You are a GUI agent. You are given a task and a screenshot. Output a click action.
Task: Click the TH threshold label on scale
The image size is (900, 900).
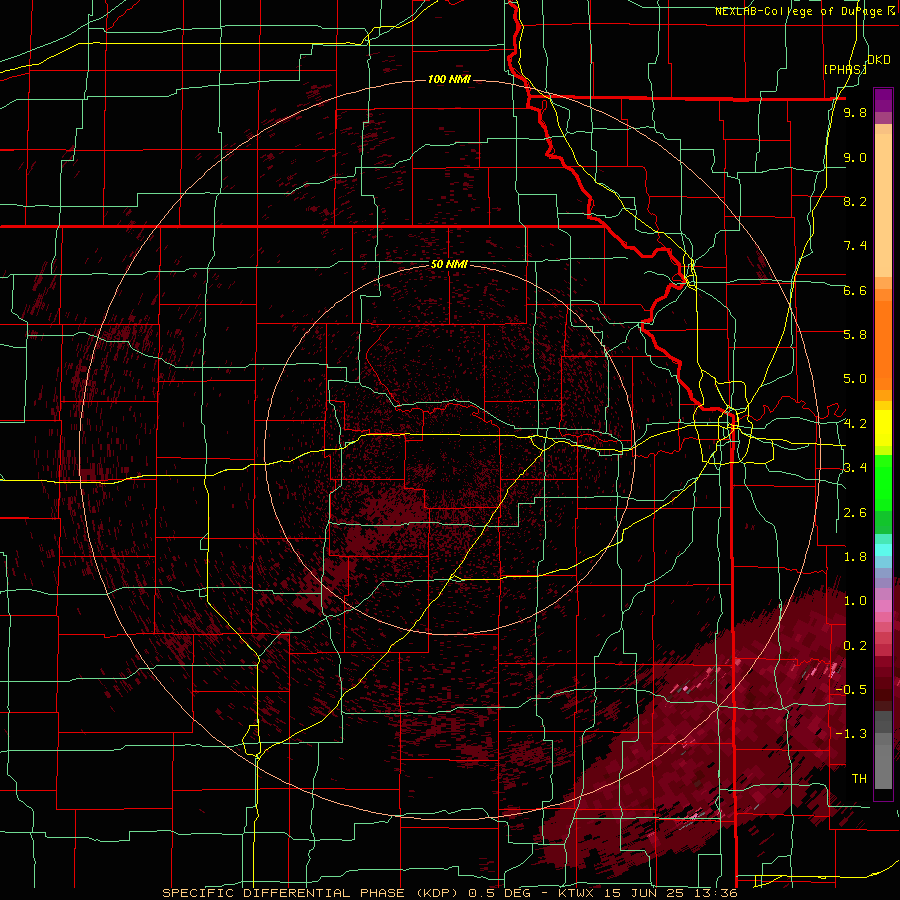(x=859, y=779)
